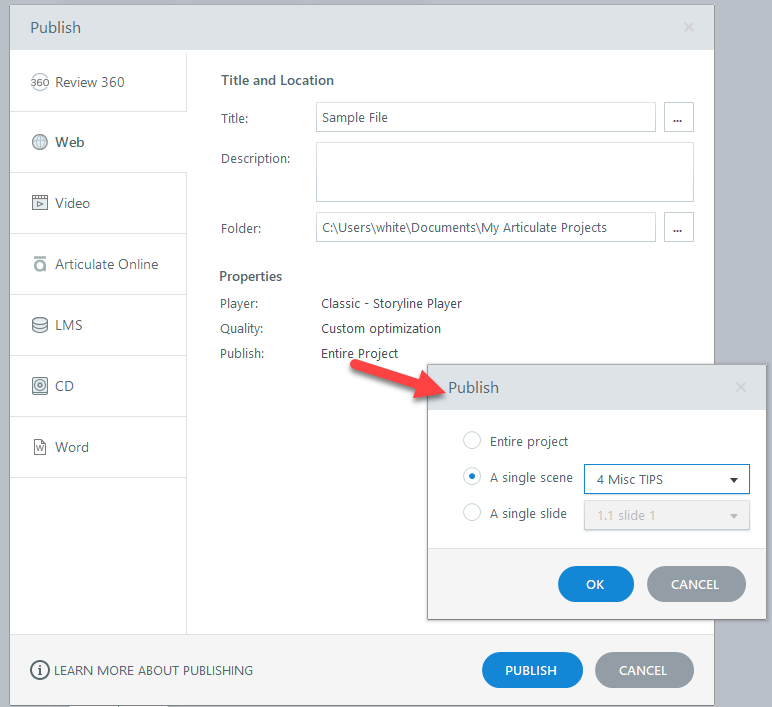
Task: Close the small Publish popup dialog
Action: click(x=741, y=387)
